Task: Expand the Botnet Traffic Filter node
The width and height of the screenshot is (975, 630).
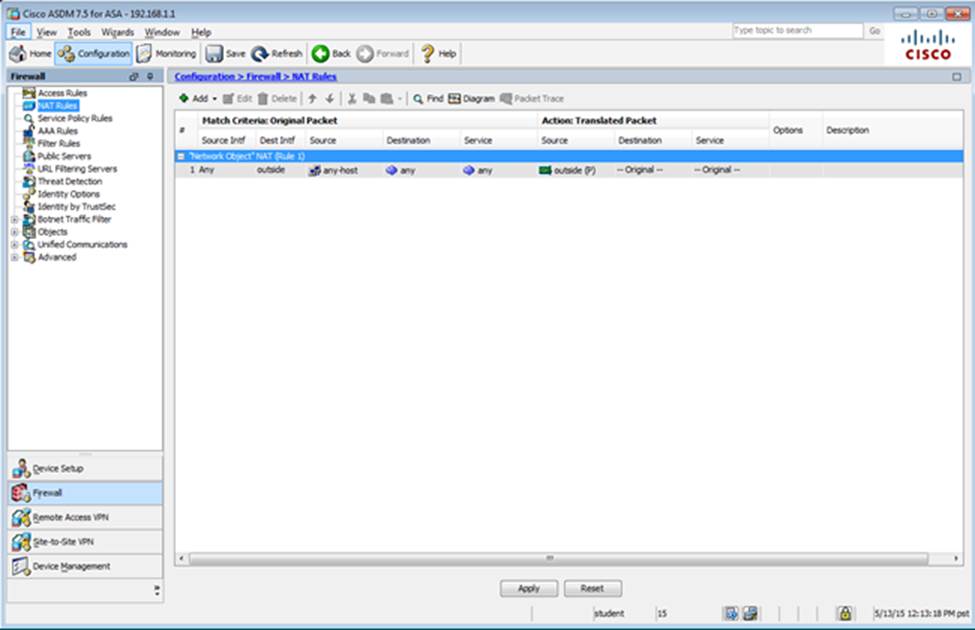Action: 14,219
